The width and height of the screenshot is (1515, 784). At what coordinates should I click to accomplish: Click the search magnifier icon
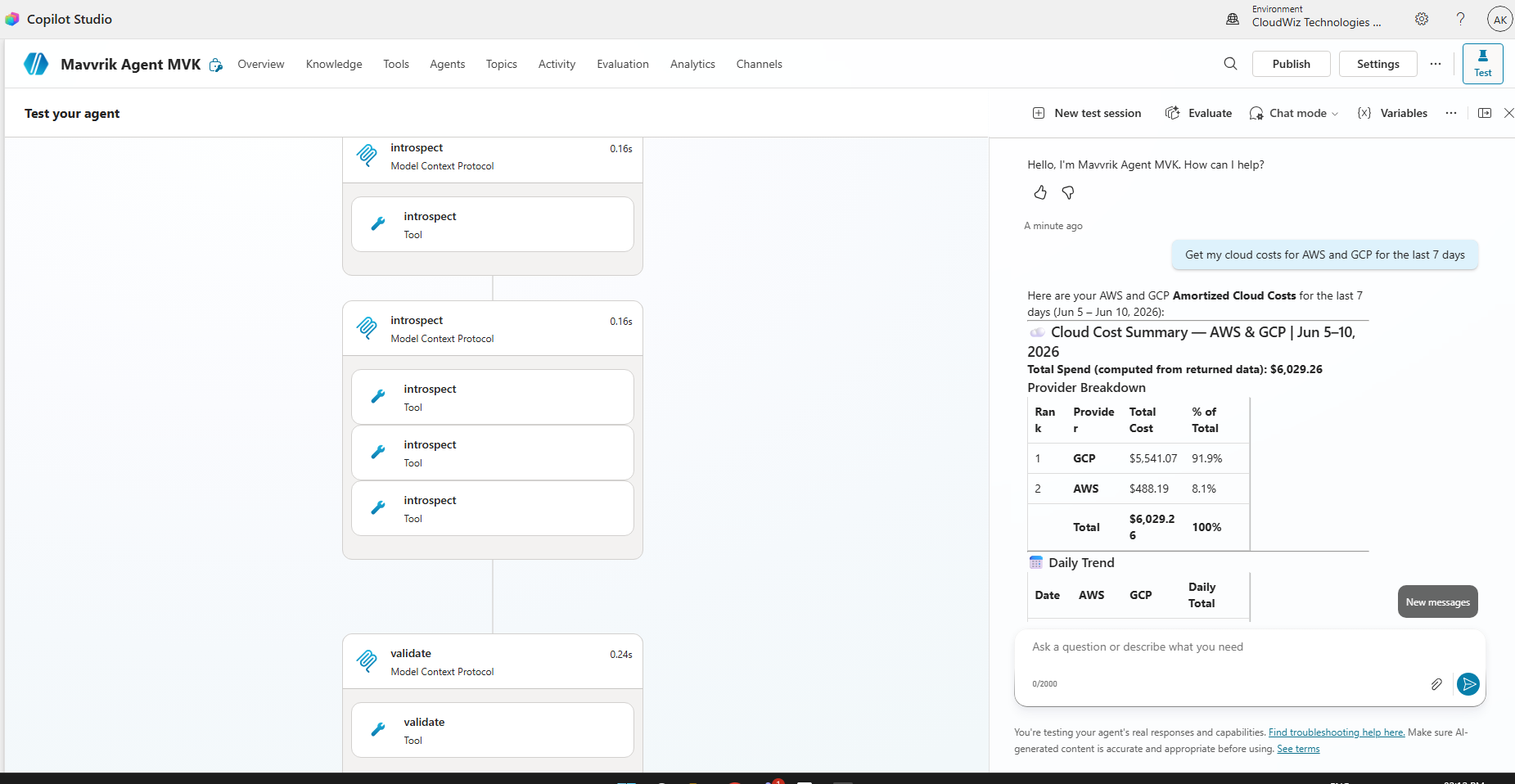(1230, 64)
